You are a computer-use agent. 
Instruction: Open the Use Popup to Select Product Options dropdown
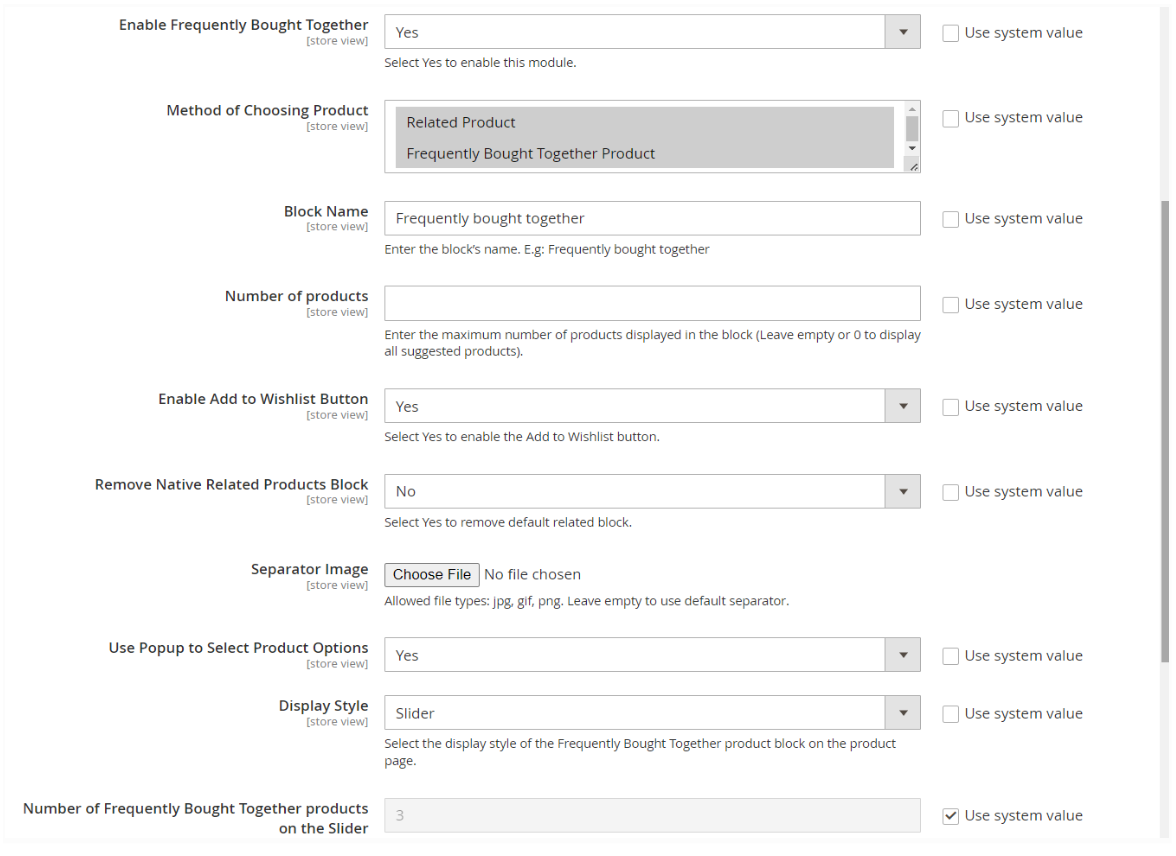[x=651, y=655]
